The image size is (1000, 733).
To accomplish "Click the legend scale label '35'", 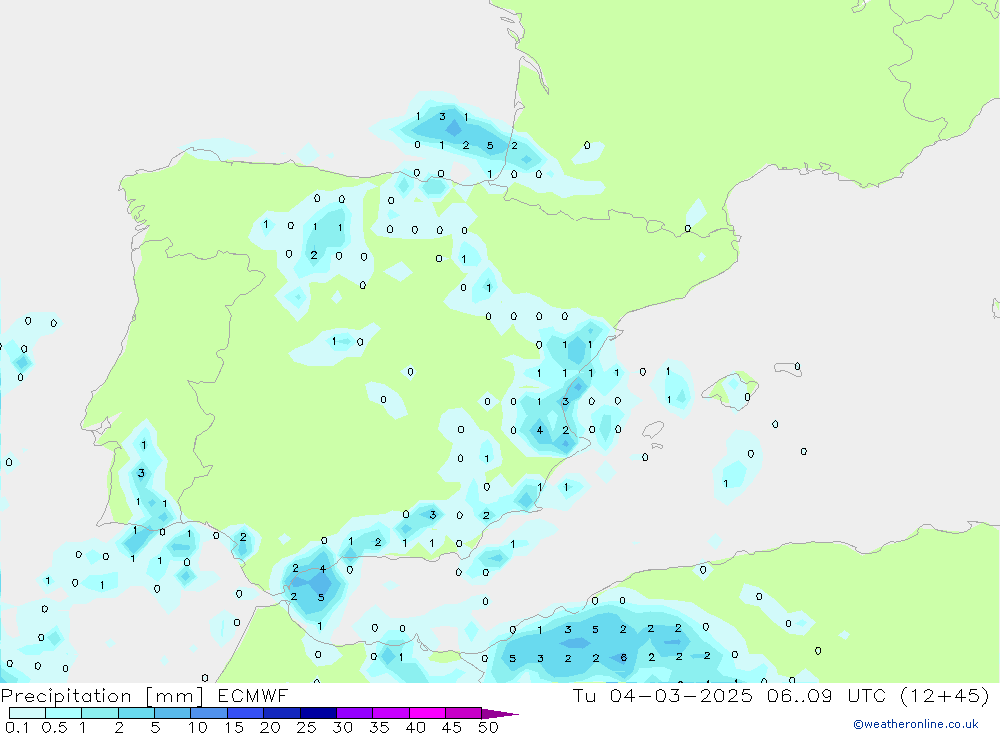I will pos(379,727).
